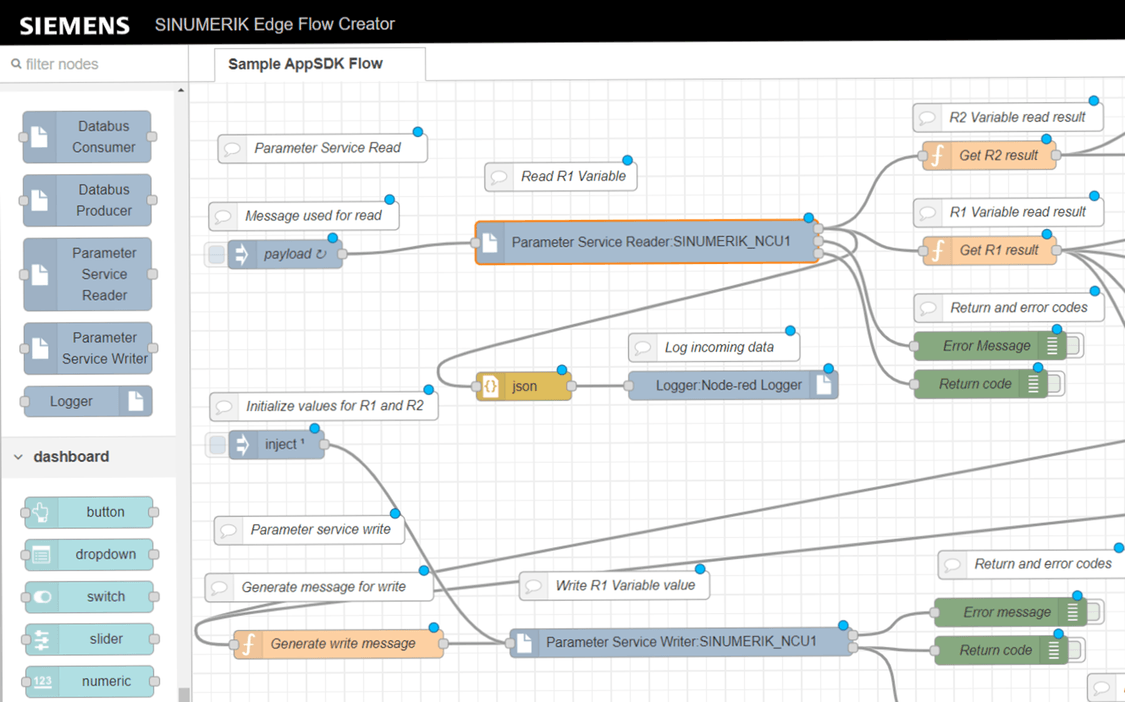Select the Parameter Service Reader:SINUMERIK_NCU1 node

click(646, 242)
